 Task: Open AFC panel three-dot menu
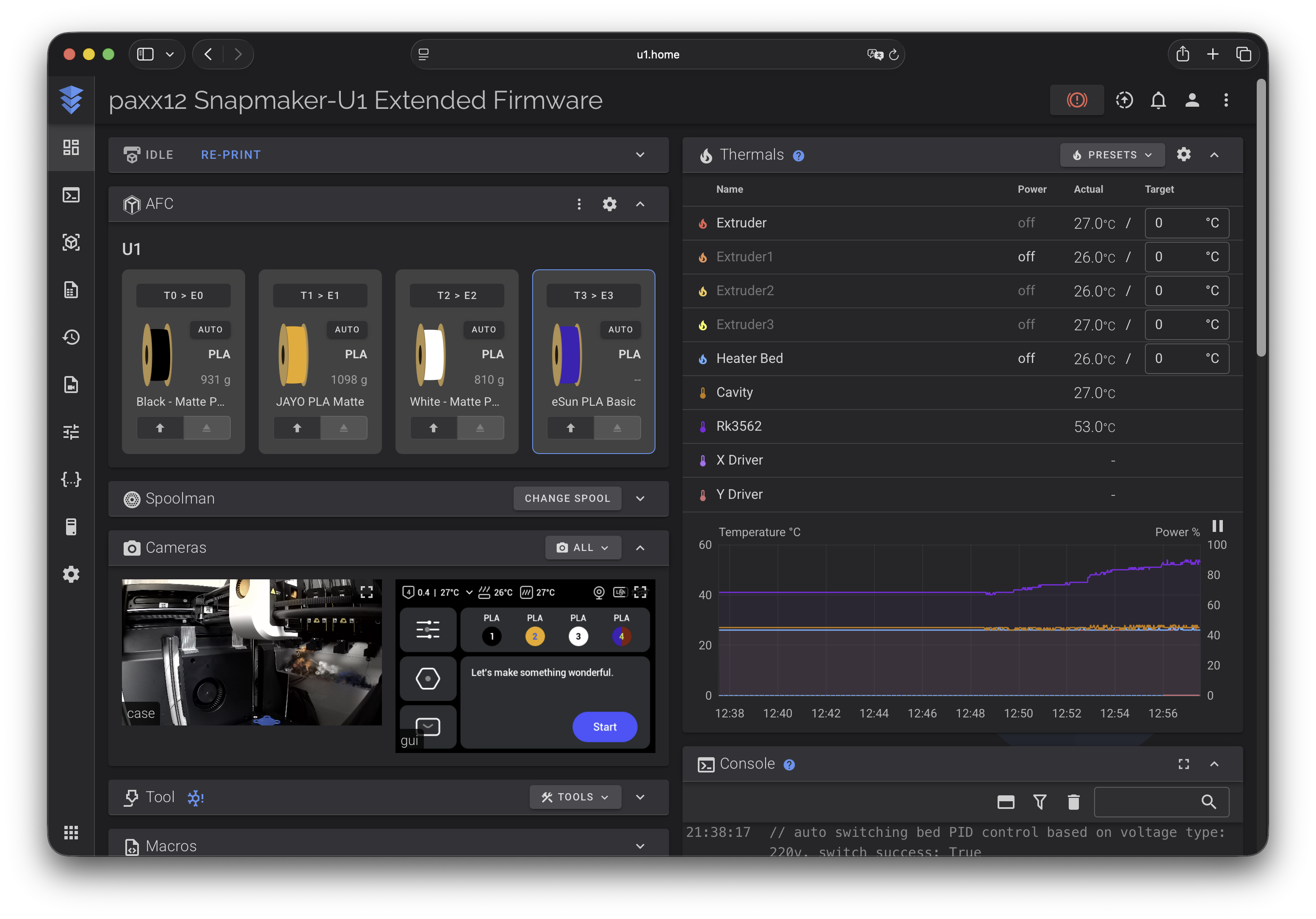point(579,204)
